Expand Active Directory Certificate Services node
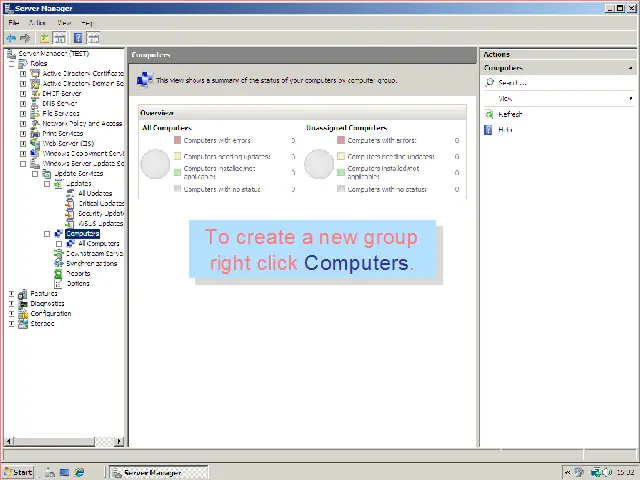 click(x=23, y=73)
